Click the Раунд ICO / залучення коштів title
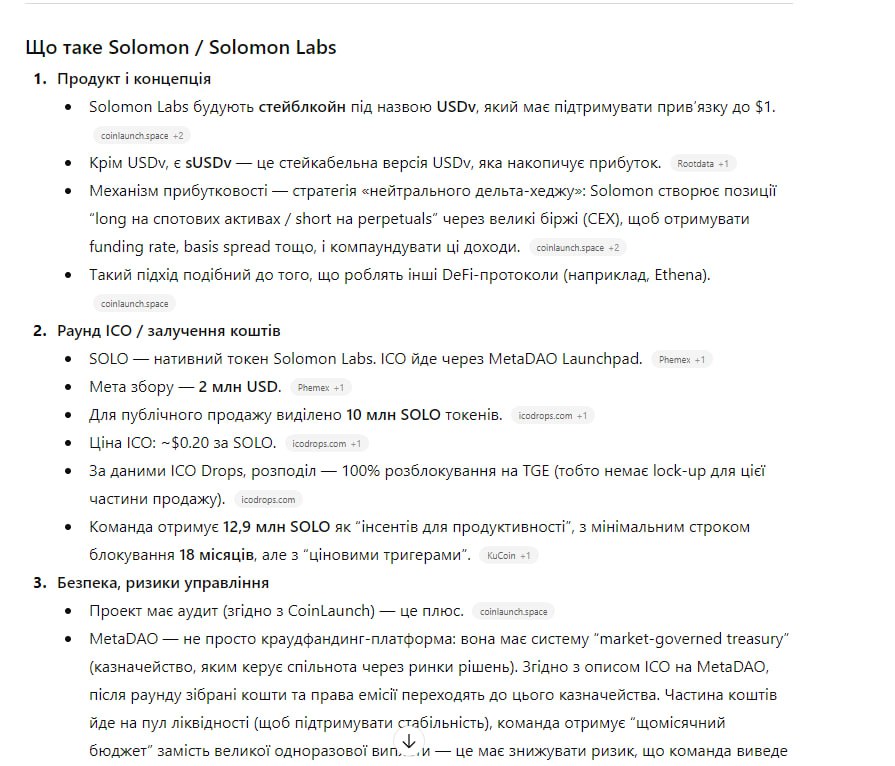The height and width of the screenshot is (766, 895). coord(169,331)
